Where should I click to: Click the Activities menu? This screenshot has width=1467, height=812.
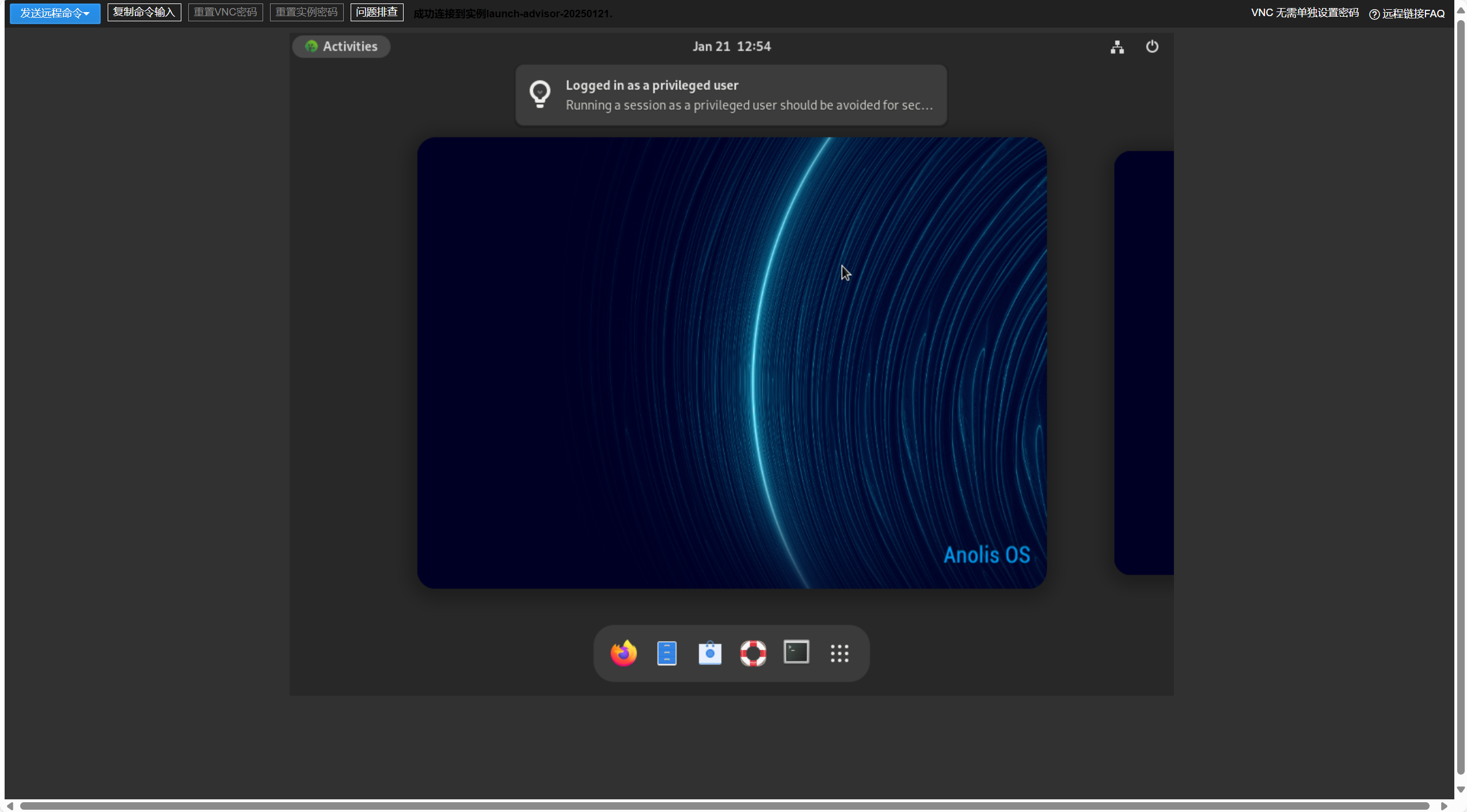(341, 47)
